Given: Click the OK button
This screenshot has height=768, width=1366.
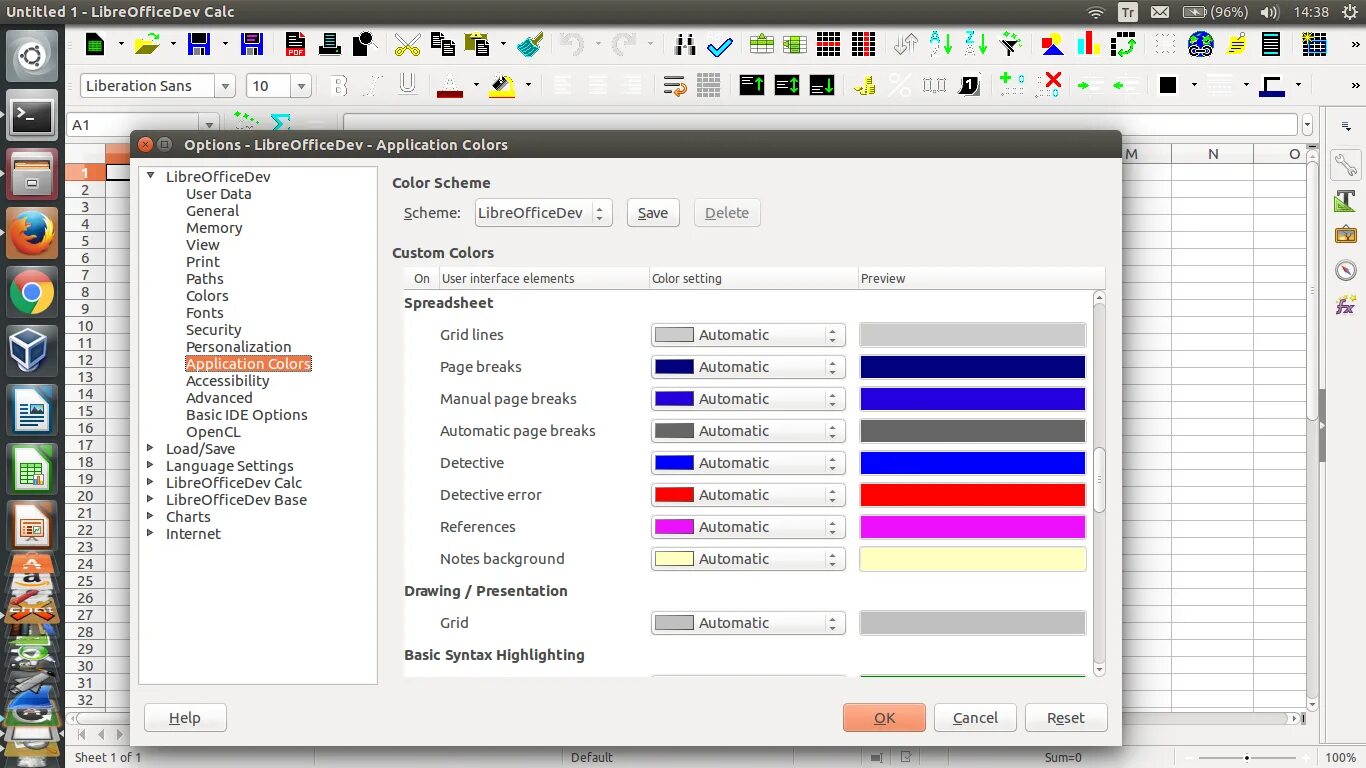Looking at the screenshot, I should tap(884, 718).
